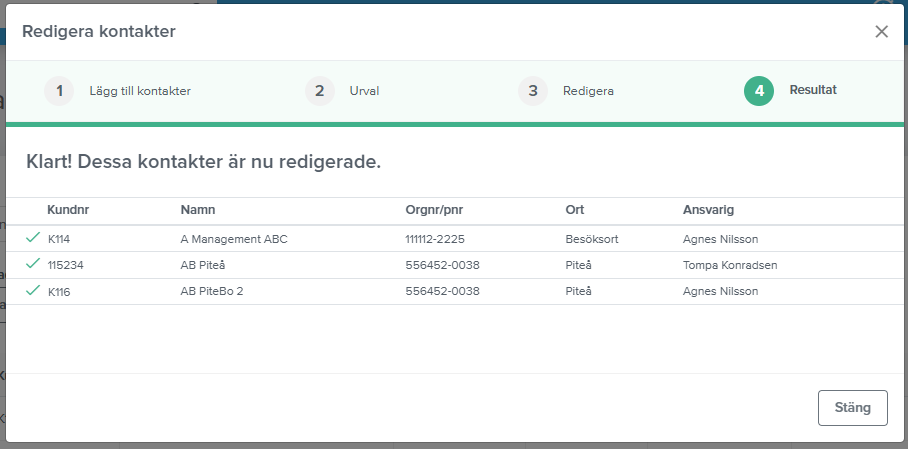
Task: Click the green checkmark for K116
Action: click(33, 290)
